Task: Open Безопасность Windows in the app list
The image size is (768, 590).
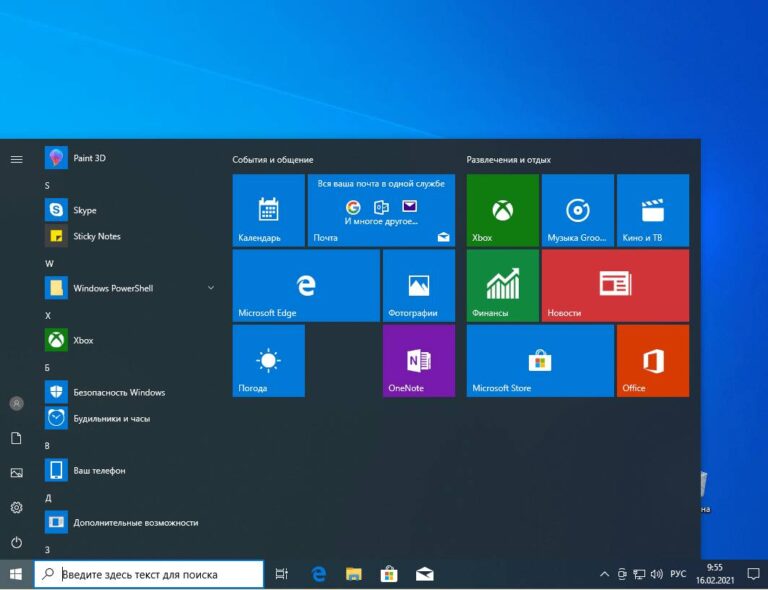Action: click(x=127, y=392)
